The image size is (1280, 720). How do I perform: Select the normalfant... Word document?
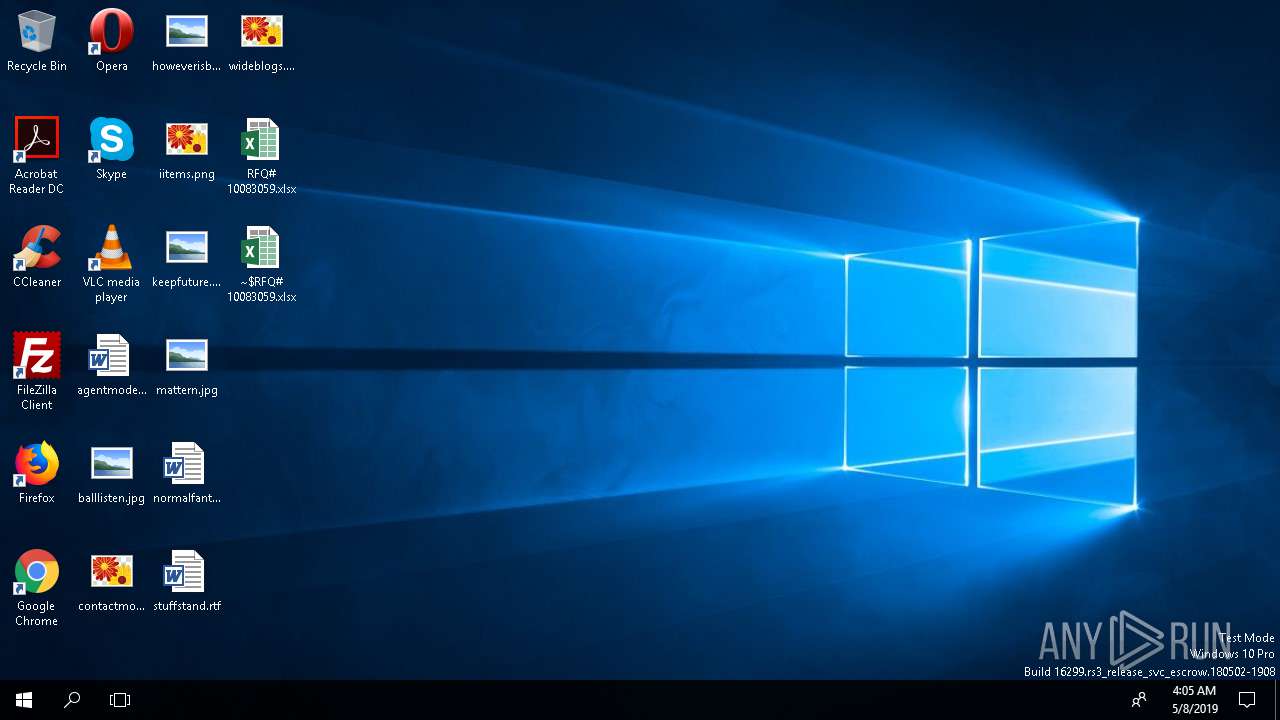pyautogui.click(x=186, y=473)
